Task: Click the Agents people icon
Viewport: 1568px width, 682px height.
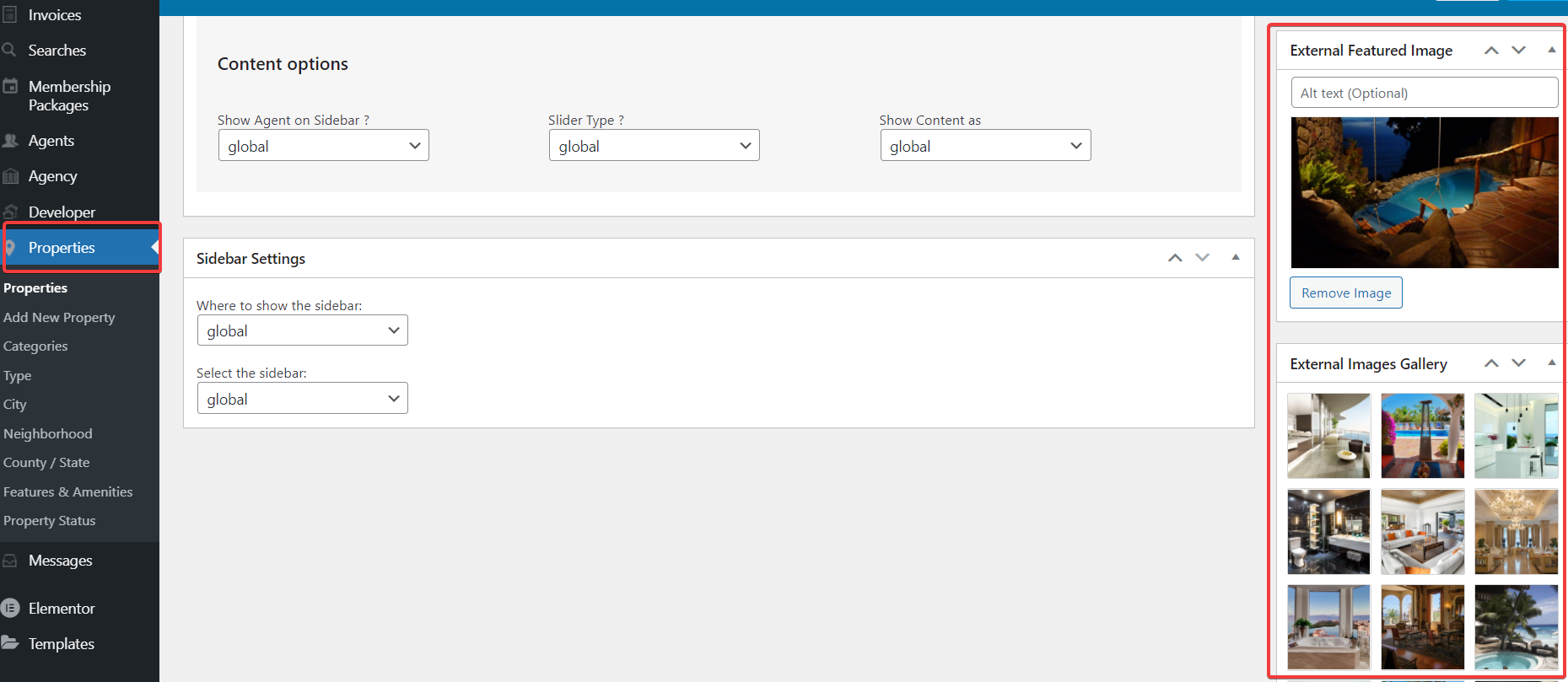Action: (10, 141)
